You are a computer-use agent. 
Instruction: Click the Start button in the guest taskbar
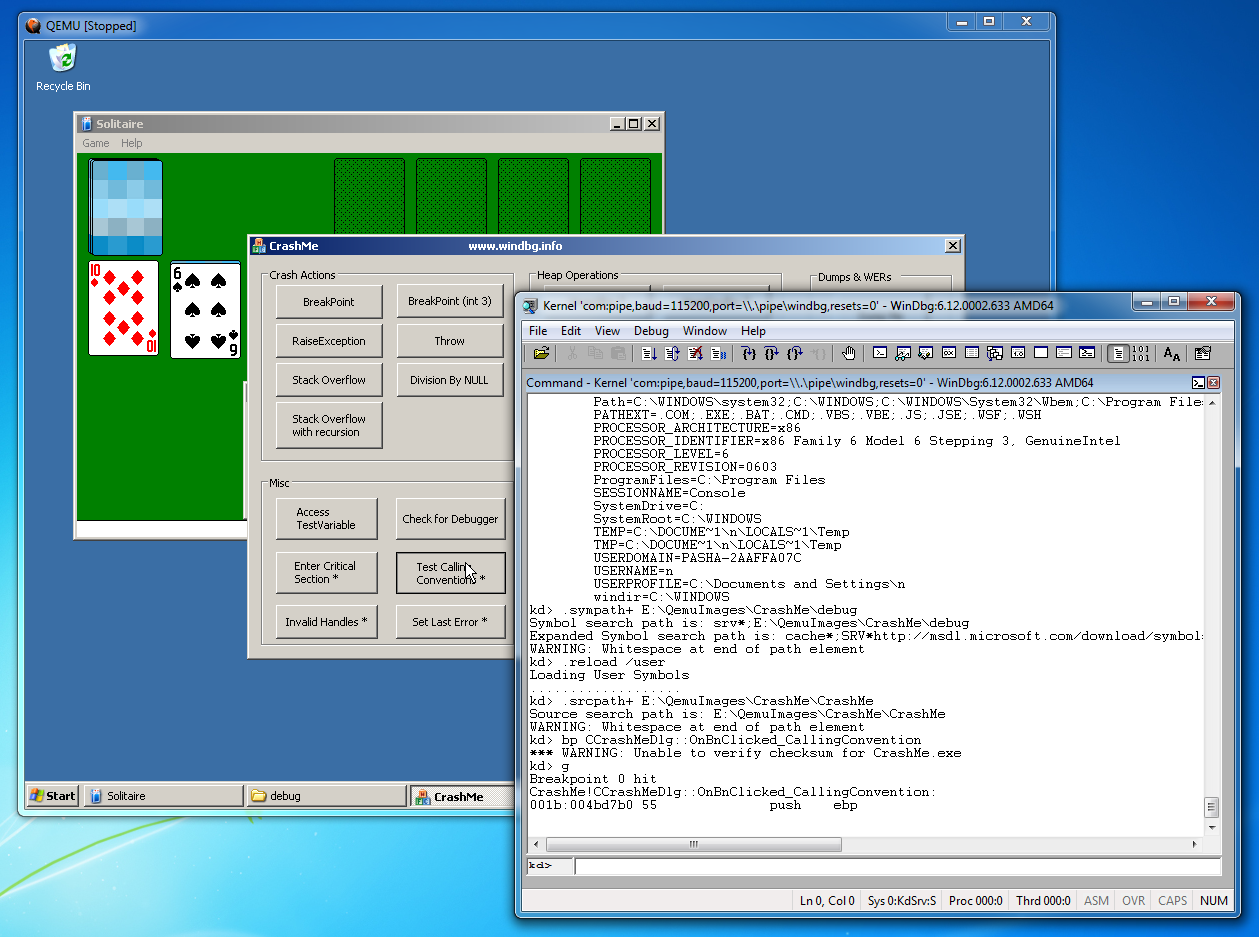coord(53,796)
